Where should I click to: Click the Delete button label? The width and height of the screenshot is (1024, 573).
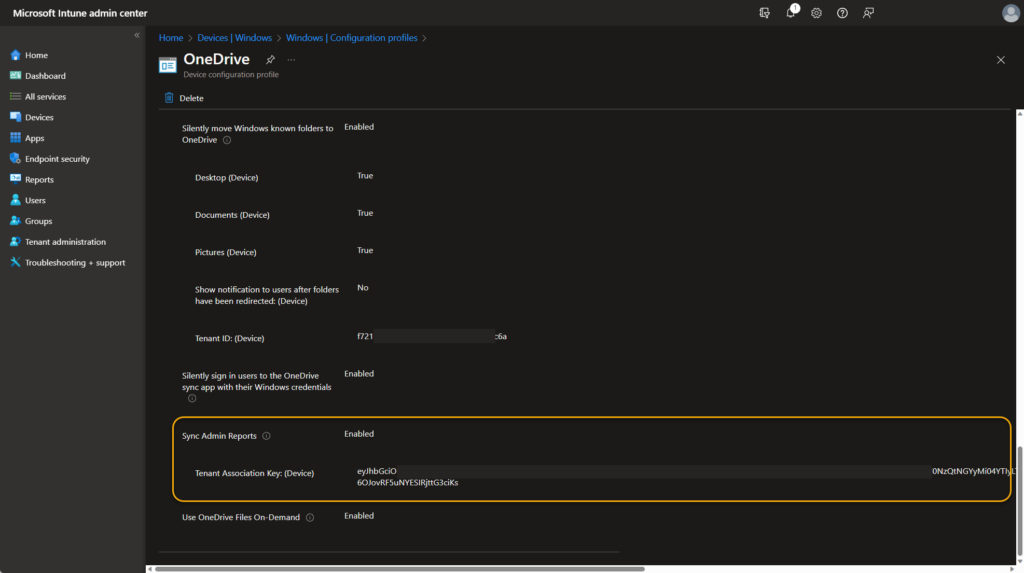pos(191,98)
